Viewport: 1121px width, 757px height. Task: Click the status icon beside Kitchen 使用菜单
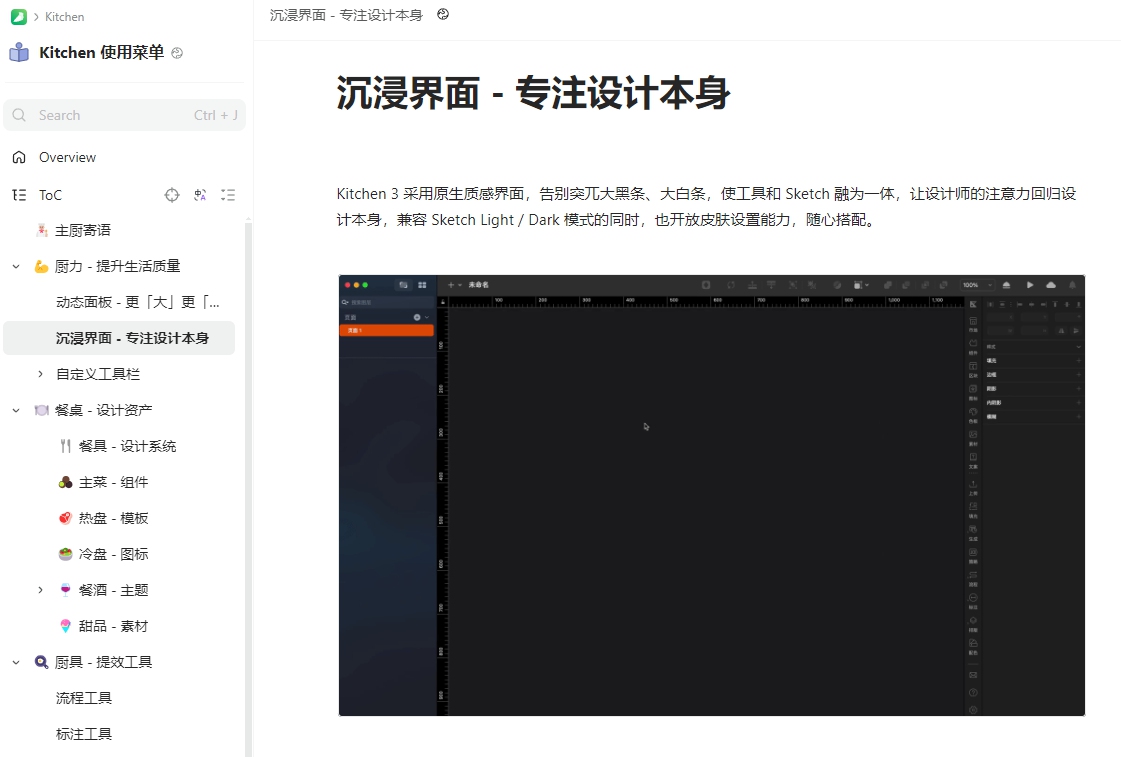pos(177,54)
